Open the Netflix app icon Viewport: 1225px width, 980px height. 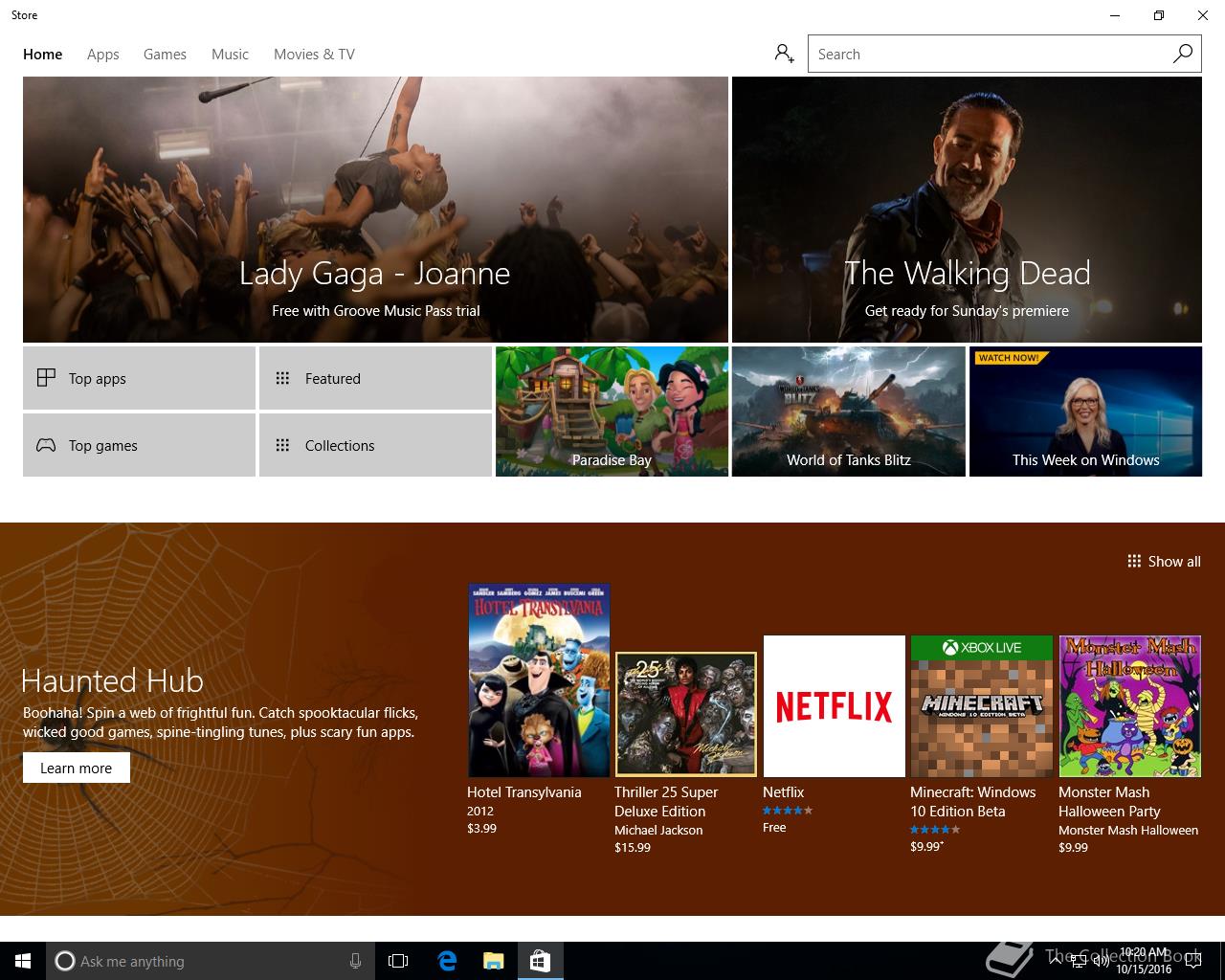(x=834, y=706)
